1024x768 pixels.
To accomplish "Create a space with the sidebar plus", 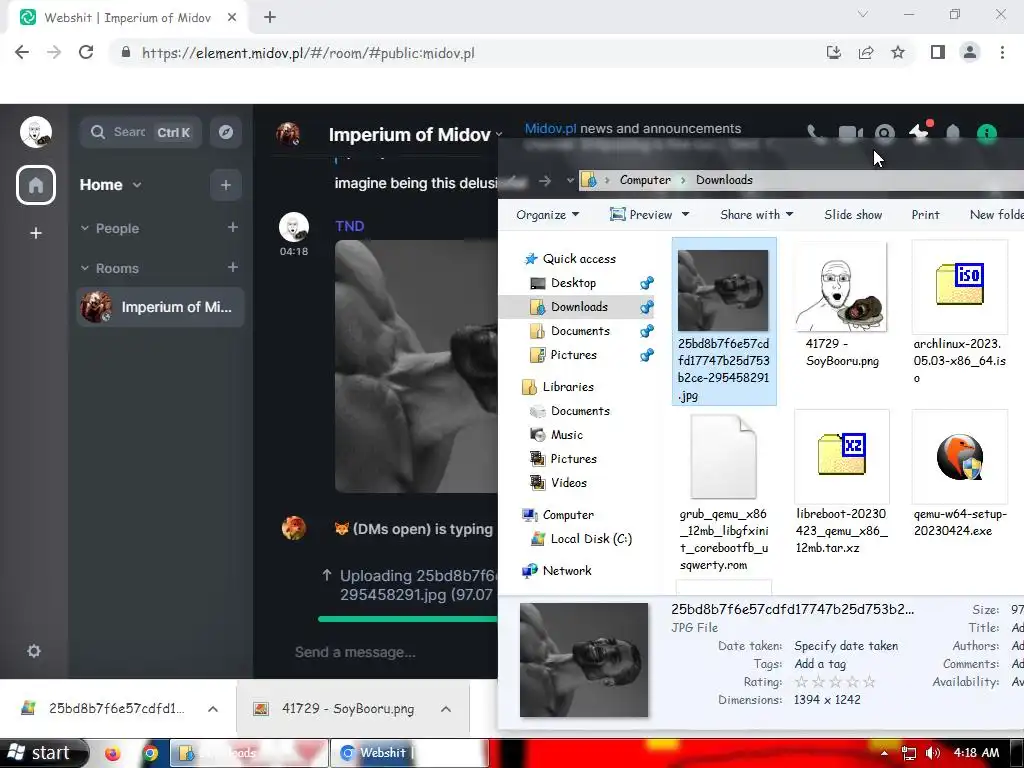I will coord(36,233).
